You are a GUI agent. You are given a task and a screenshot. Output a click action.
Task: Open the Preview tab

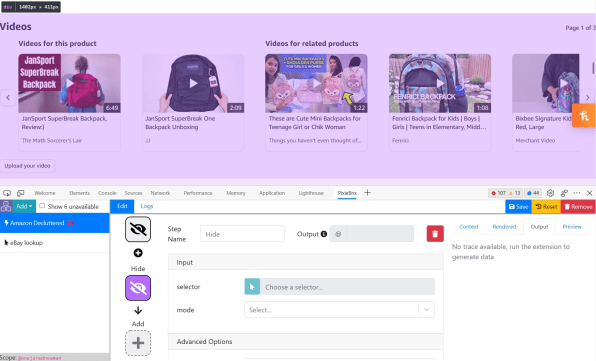point(572,226)
